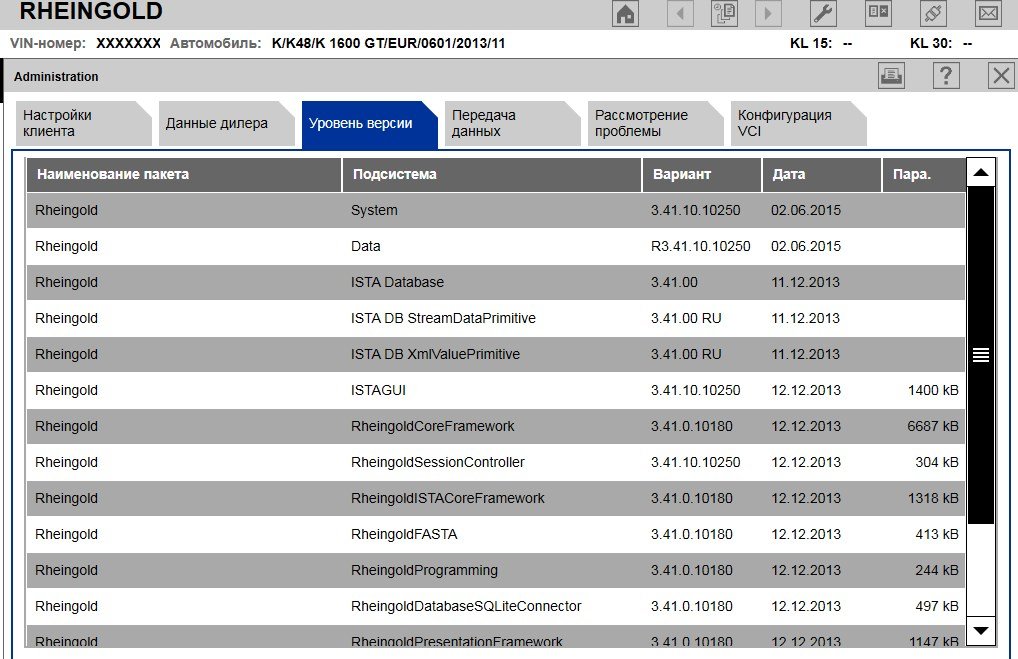Click the scroll up arrow of the table
1018x659 pixels.
981,173
